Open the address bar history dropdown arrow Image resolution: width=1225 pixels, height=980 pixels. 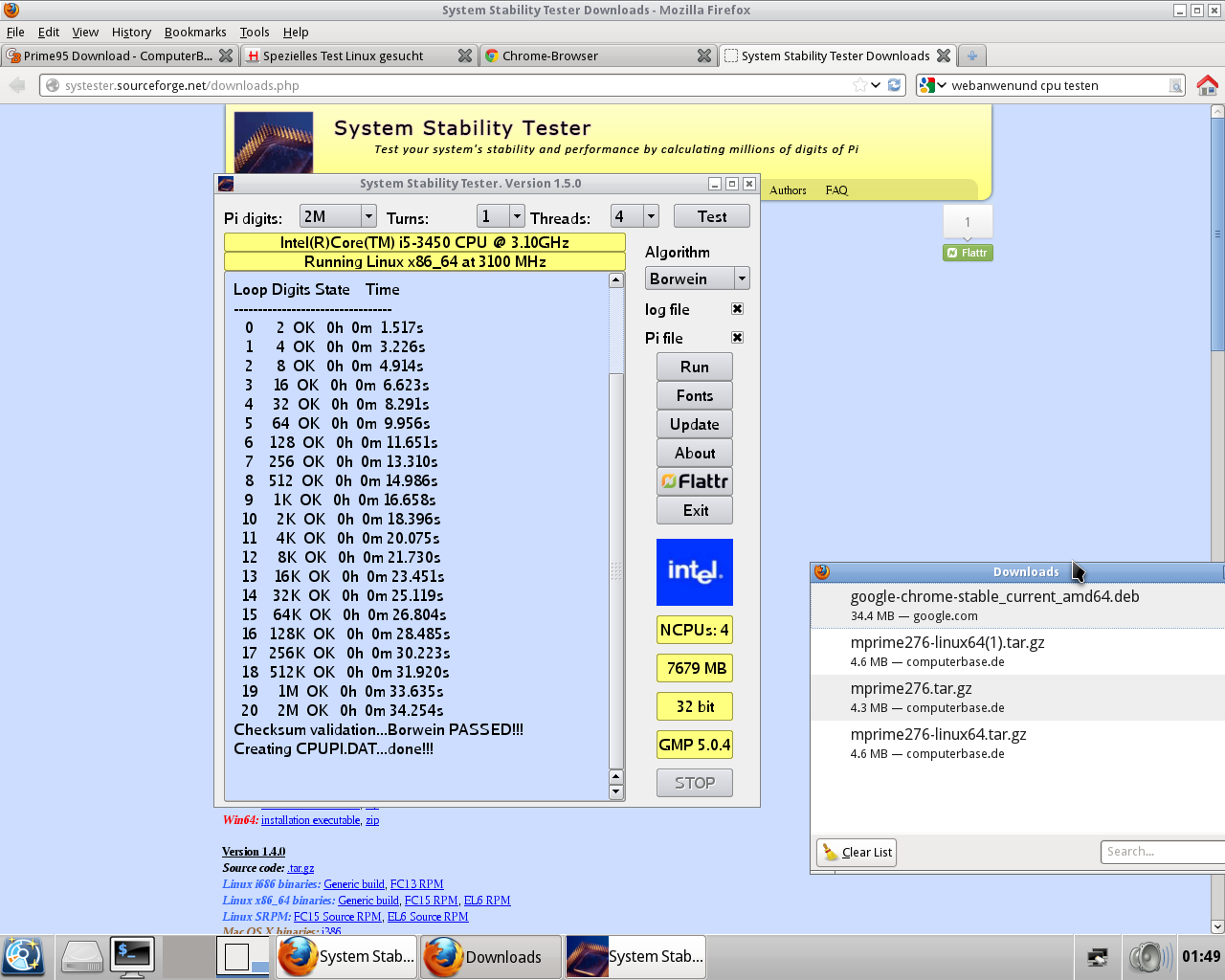(876, 85)
